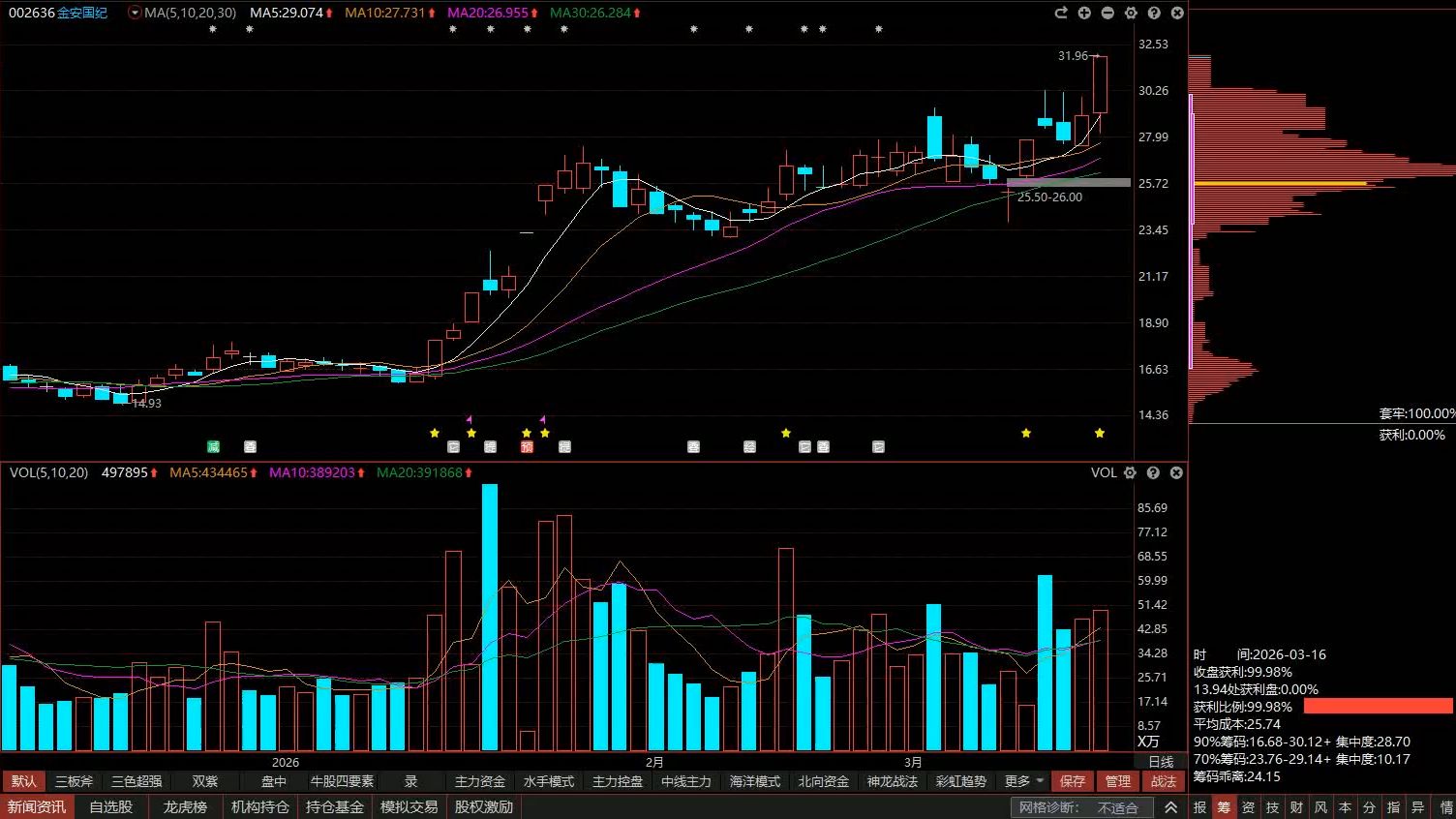Open main chart settings gear icon
This screenshot has width=1456, height=819.
click(x=1131, y=13)
